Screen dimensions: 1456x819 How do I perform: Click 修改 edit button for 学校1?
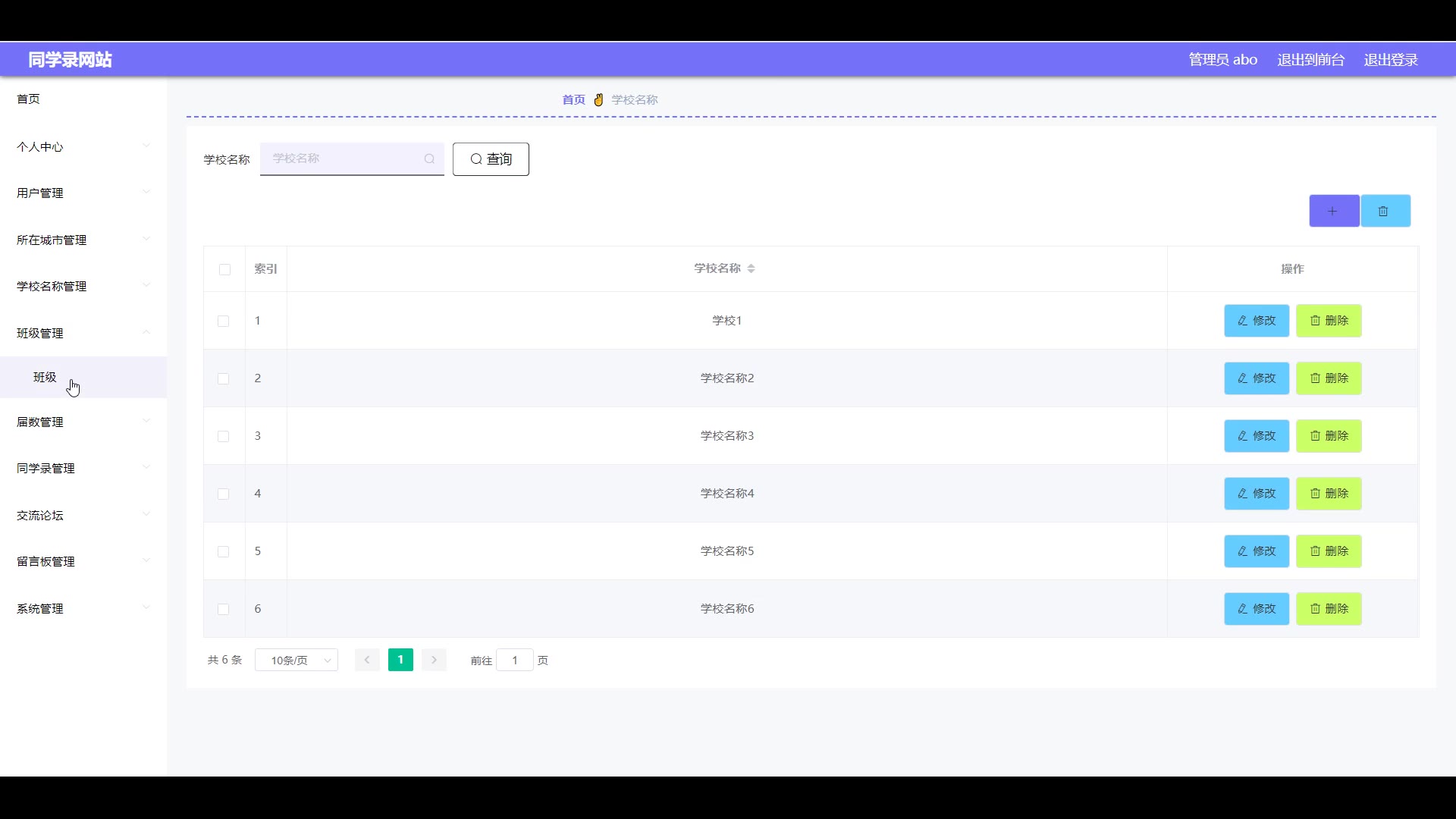tap(1256, 321)
